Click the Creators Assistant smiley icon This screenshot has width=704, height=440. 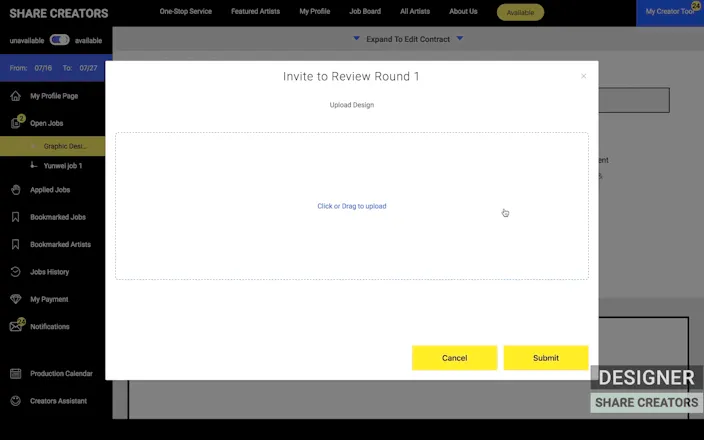15,401
